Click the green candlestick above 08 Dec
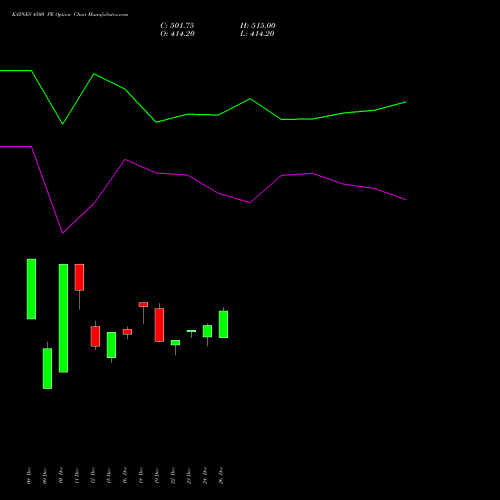The image size is (500, 500). [31, 289]
